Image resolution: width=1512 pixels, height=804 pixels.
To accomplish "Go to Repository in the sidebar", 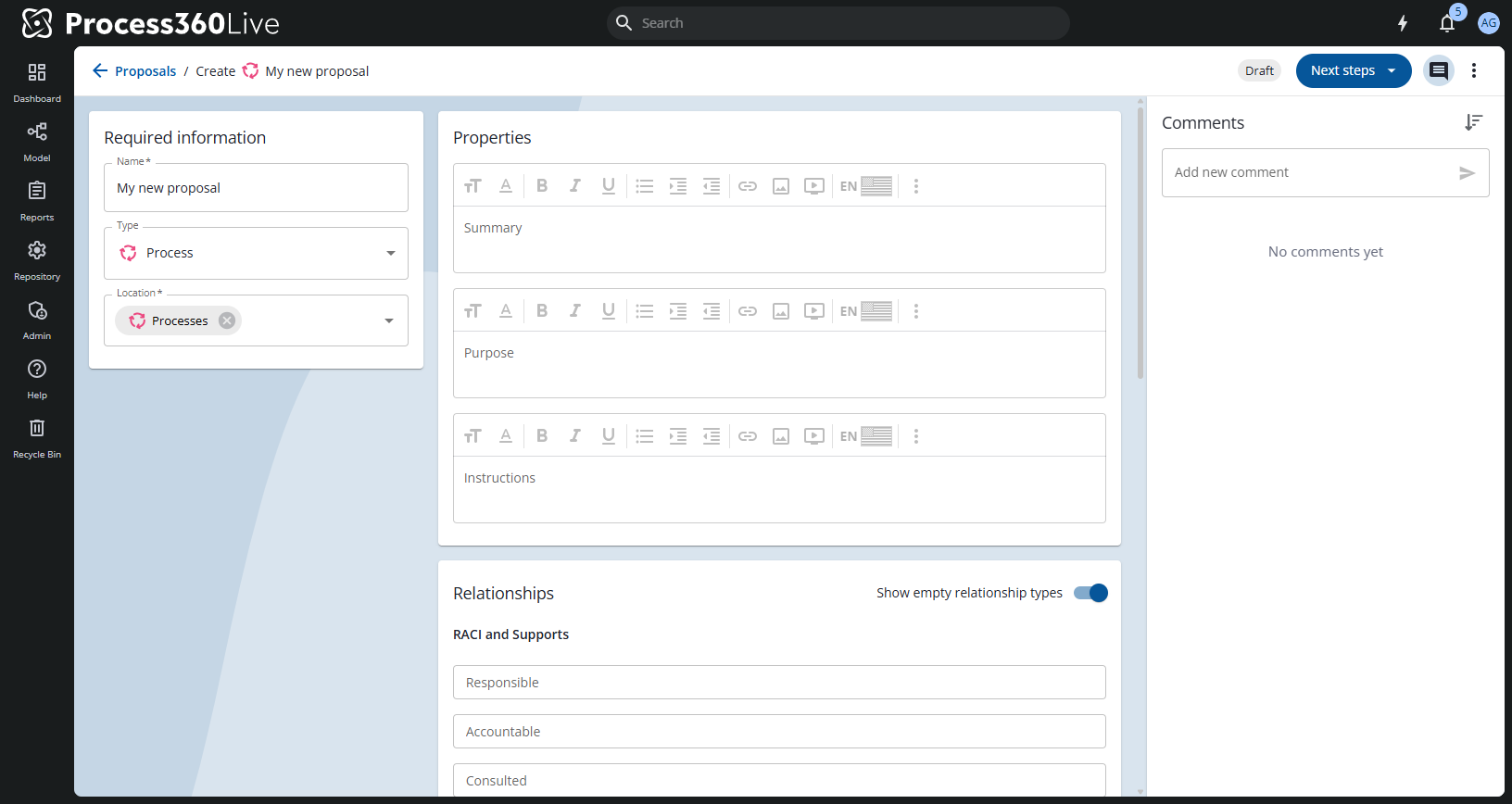I will point(37,259).
